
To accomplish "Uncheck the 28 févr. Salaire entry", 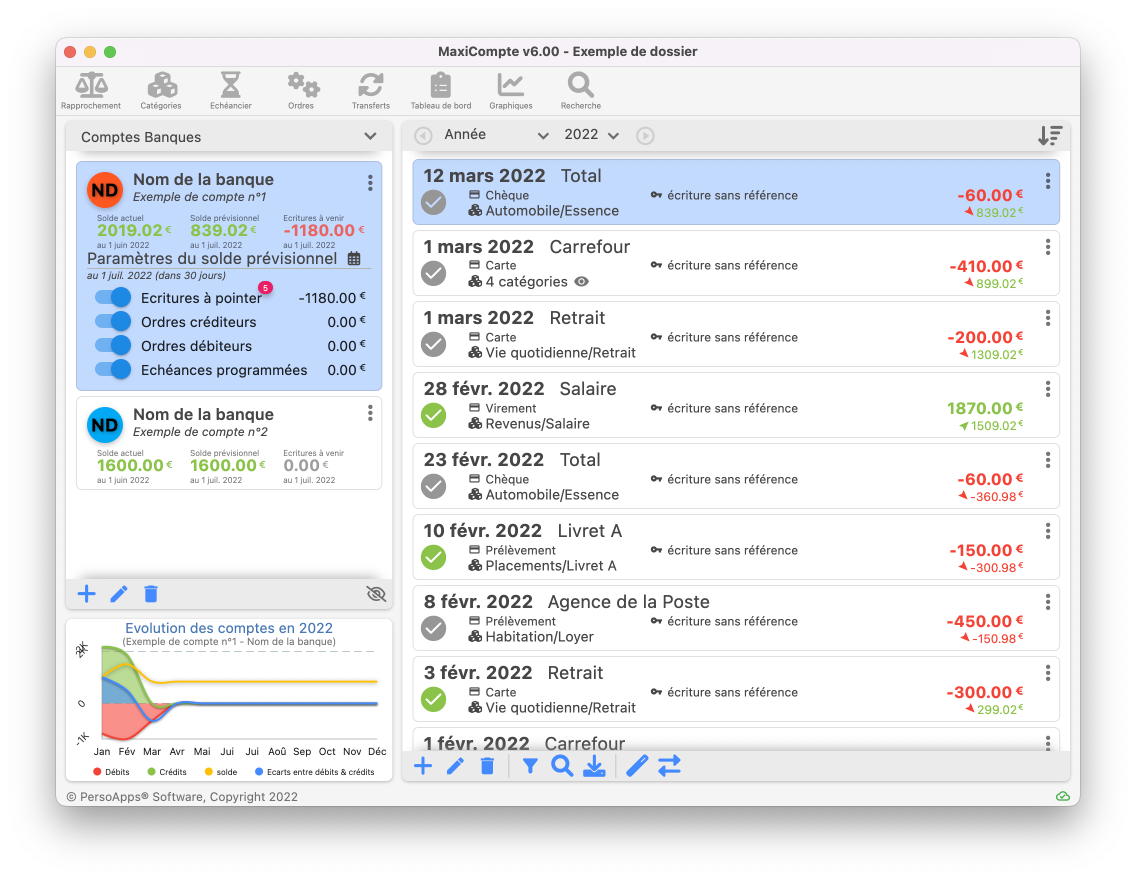I will click(x=434, y=416).
